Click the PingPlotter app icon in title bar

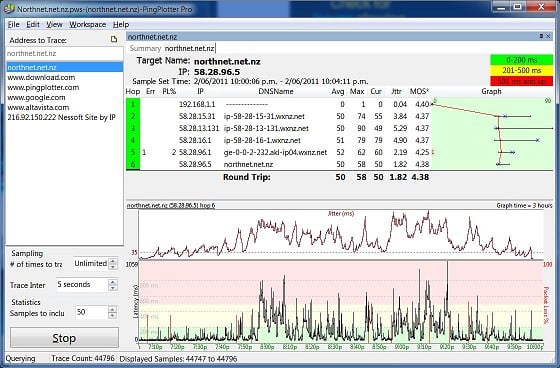pyautogui.click(x=9, y=8)
